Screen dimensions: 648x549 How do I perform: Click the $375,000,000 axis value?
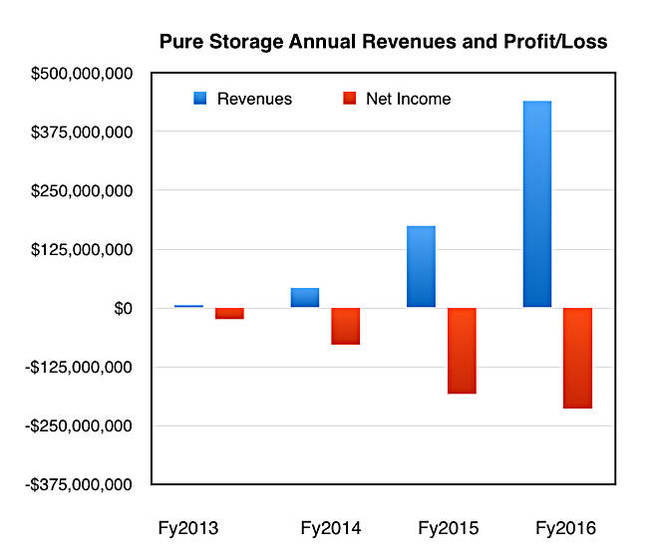click(82, 133)
